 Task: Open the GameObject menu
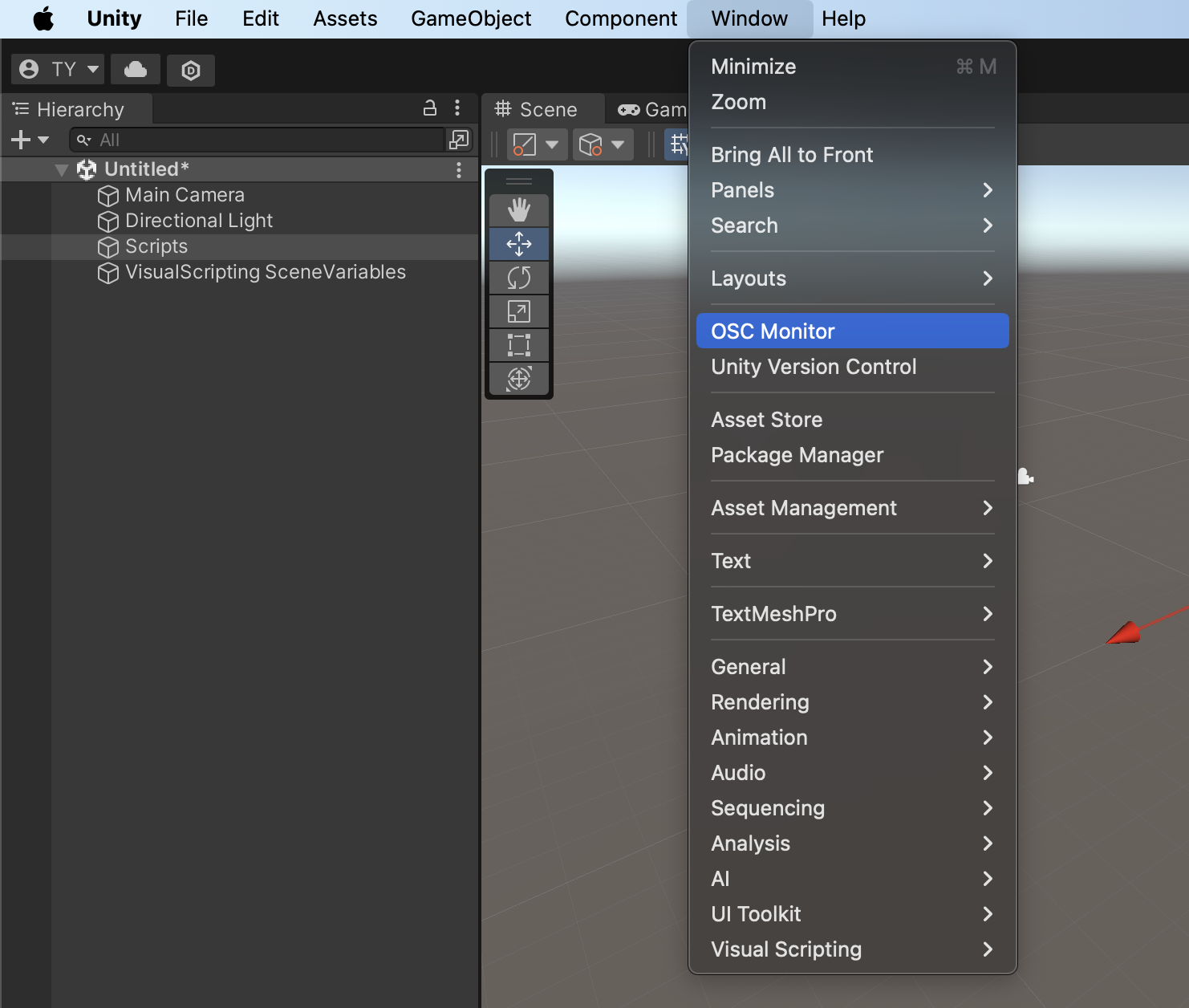tap(471, 18)
